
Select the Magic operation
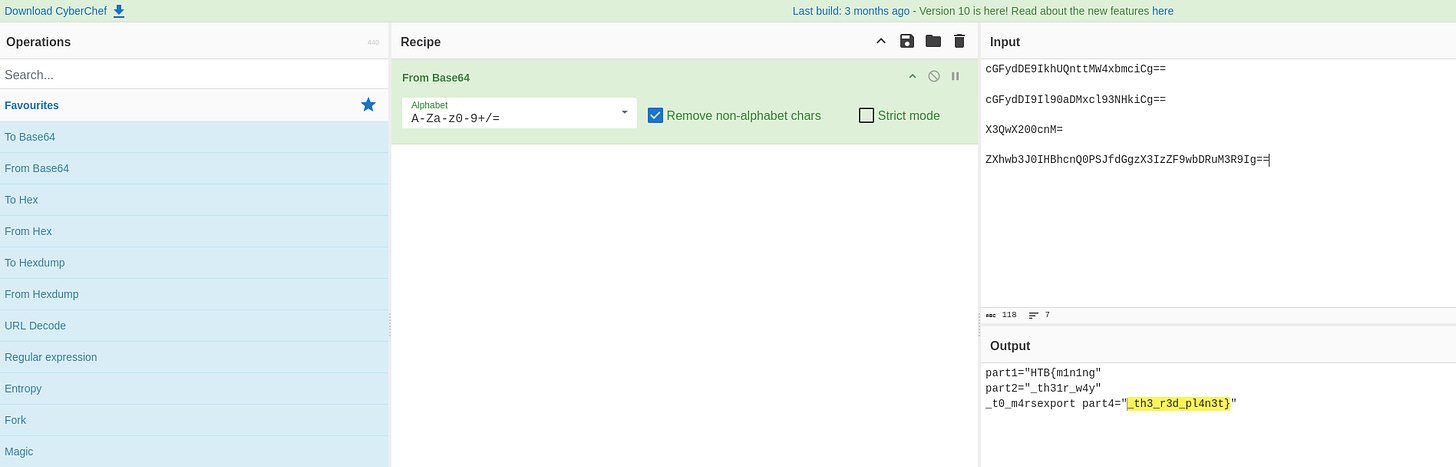(194, 451)
